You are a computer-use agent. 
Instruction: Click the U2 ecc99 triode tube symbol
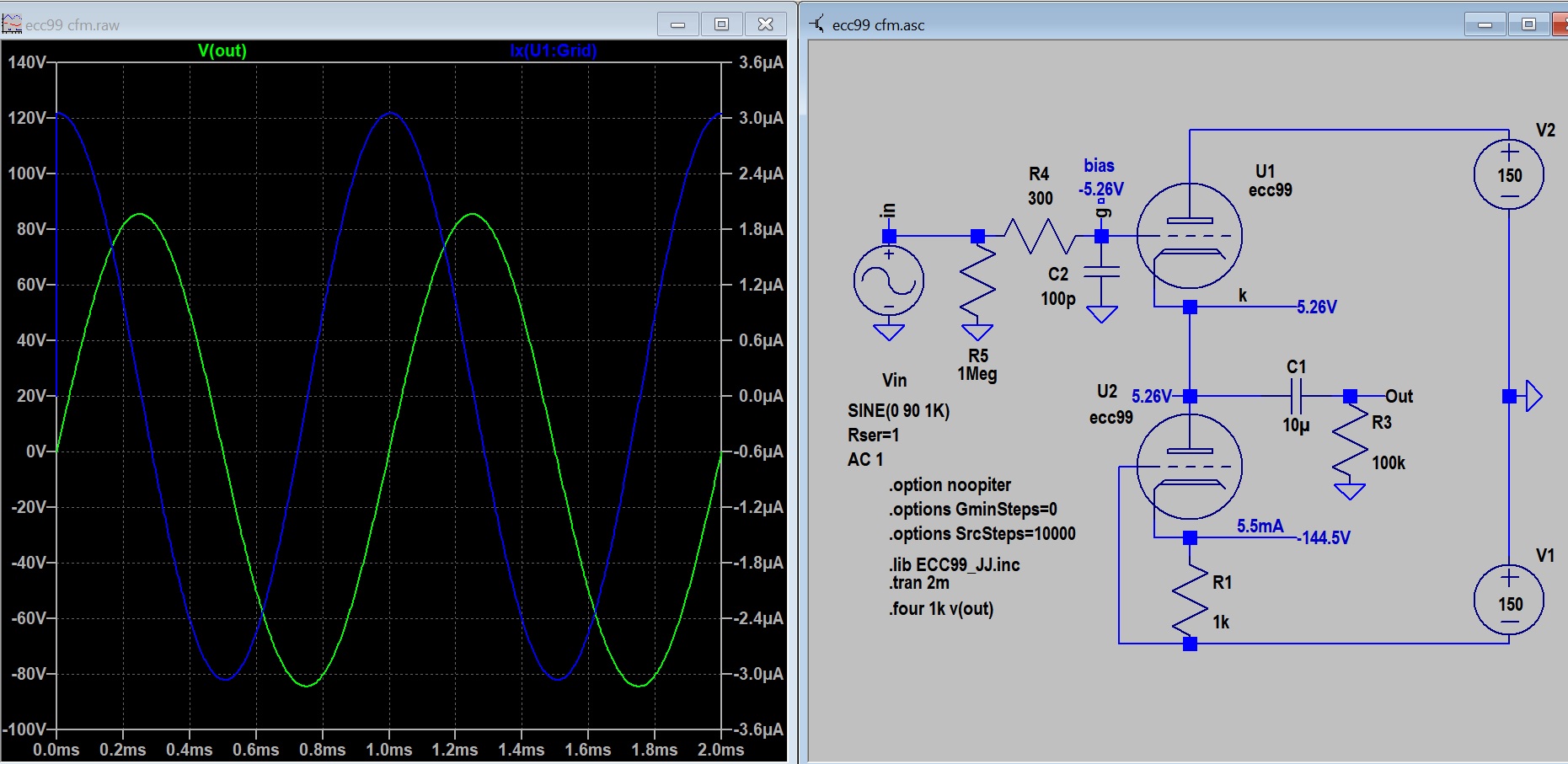1189,467
